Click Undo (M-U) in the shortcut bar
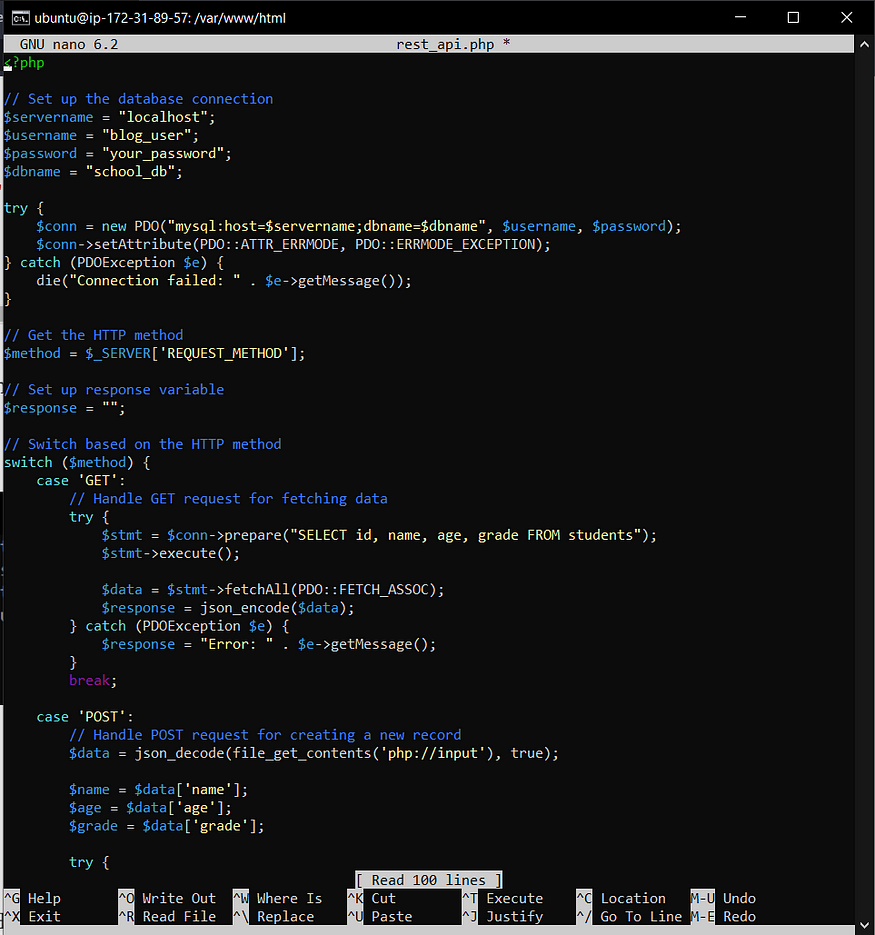Image resolution: width=875 pixels, height=935 pixels. 740,898
